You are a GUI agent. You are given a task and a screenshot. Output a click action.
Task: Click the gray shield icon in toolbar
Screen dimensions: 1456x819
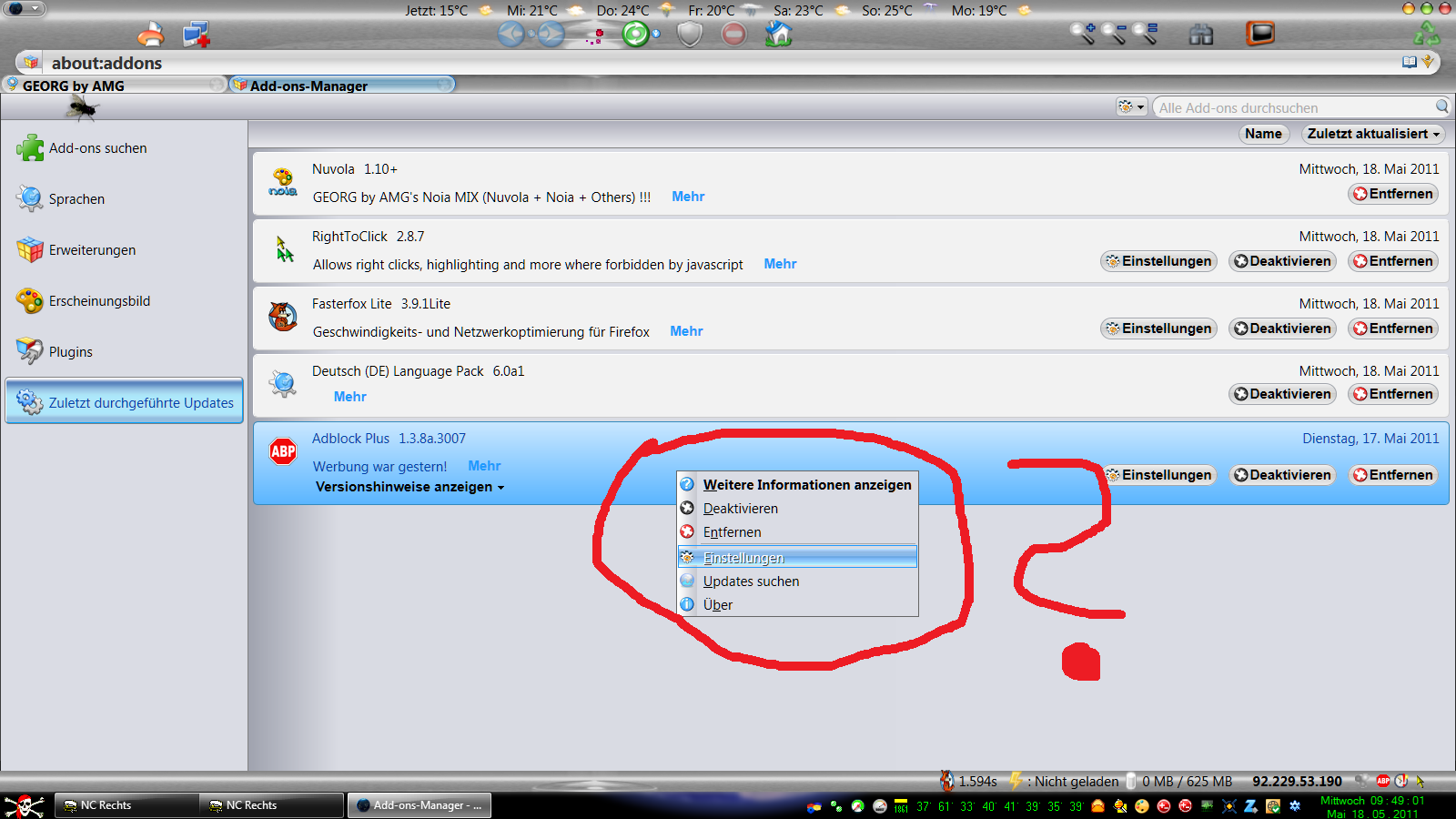pos(691,35)
